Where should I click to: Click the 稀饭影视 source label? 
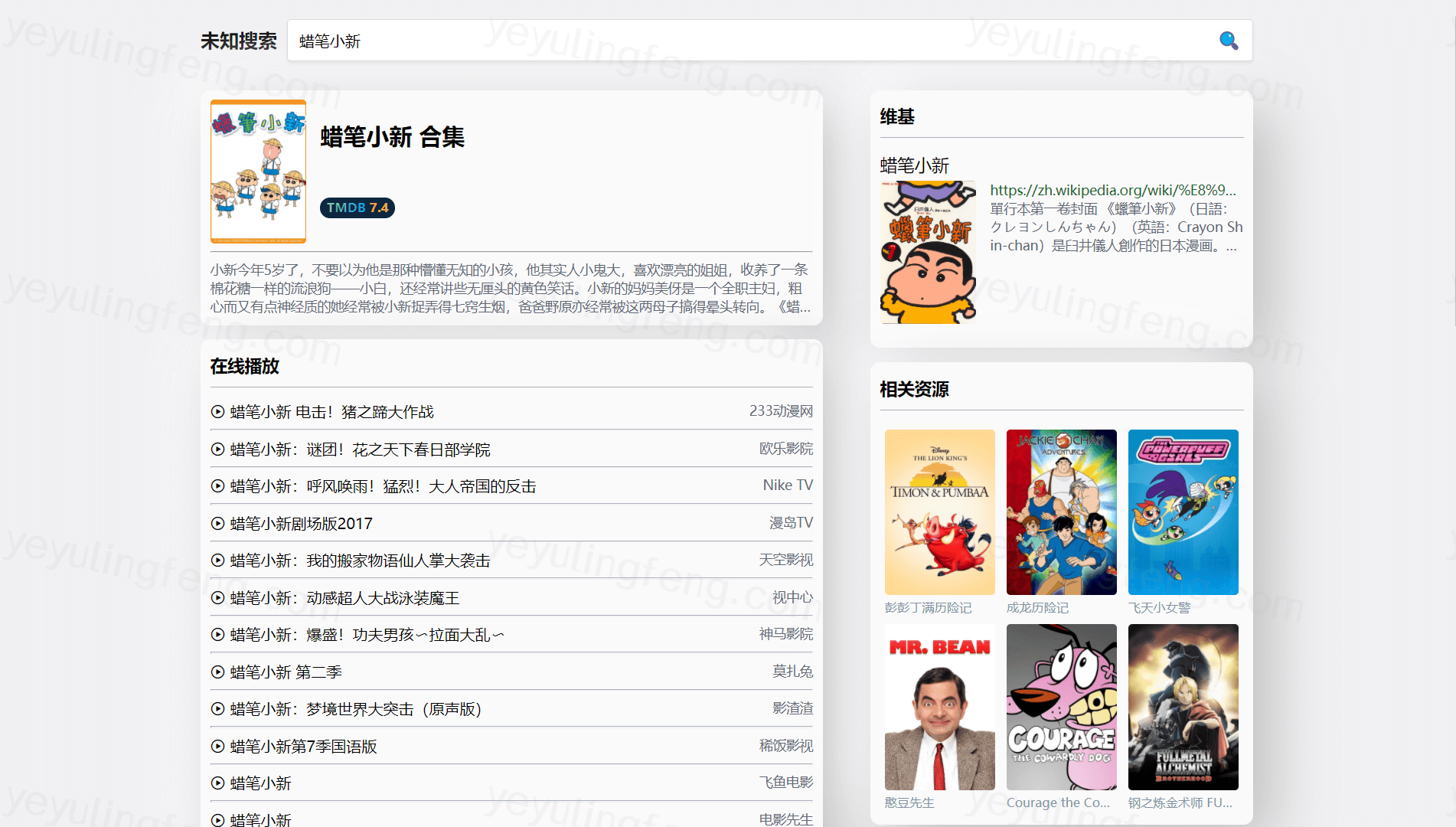786,746
